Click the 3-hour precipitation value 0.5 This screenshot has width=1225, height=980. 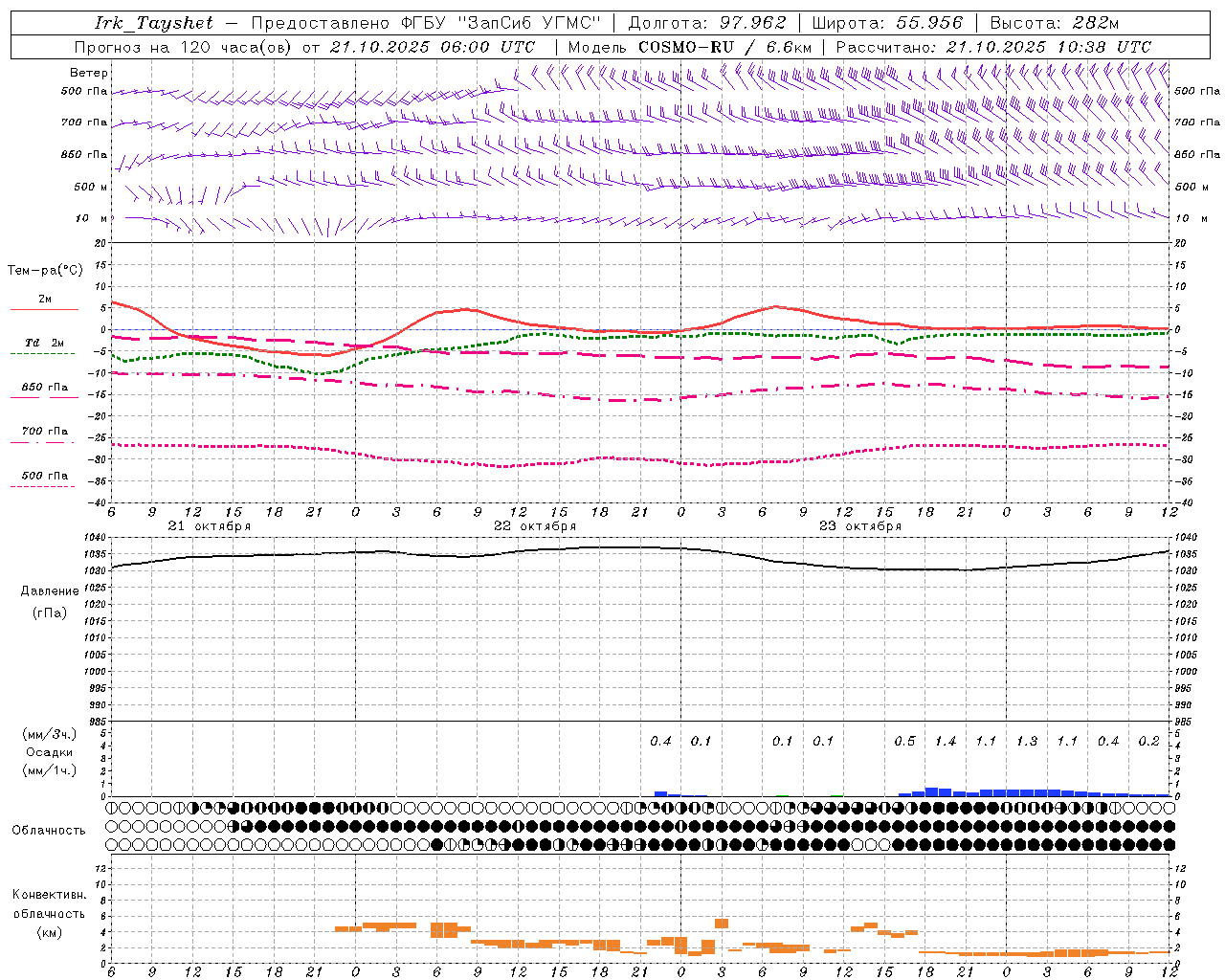tap(904, 742)
